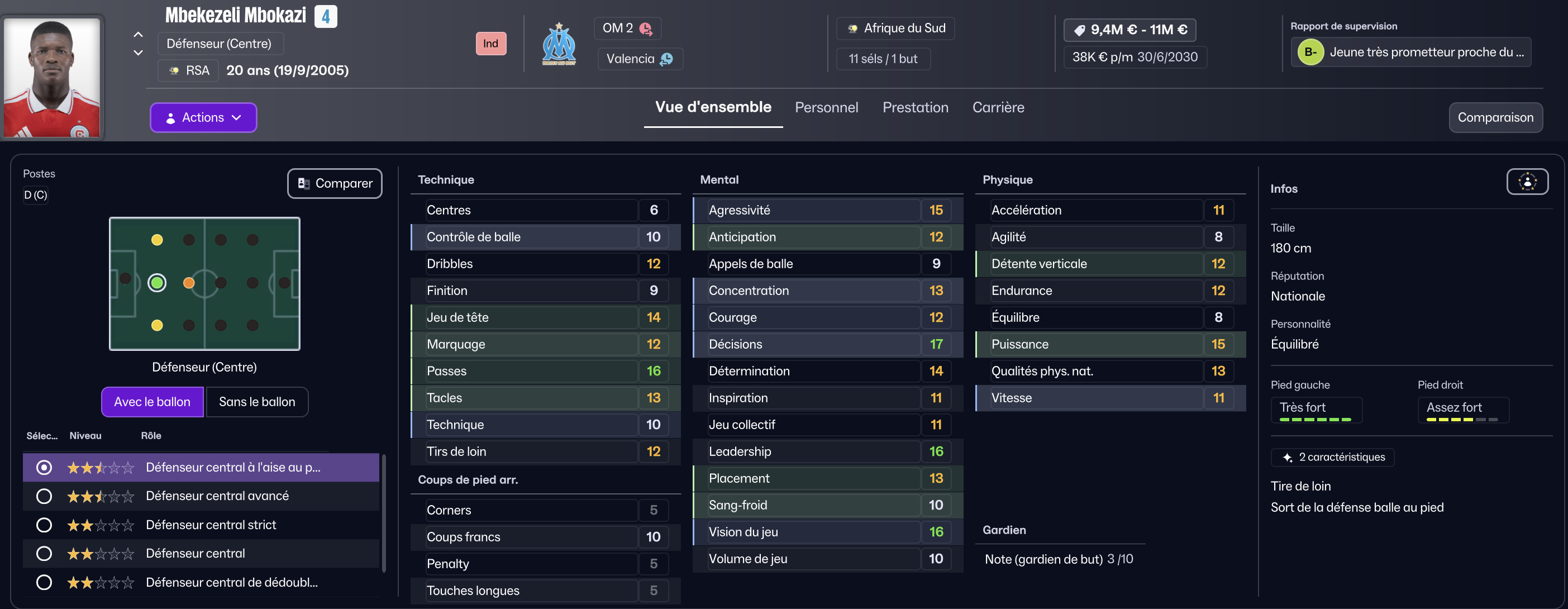The width and height of the screenshot is (1568, 609).
Task: Click the Comparaison button
Action: 1495,117
